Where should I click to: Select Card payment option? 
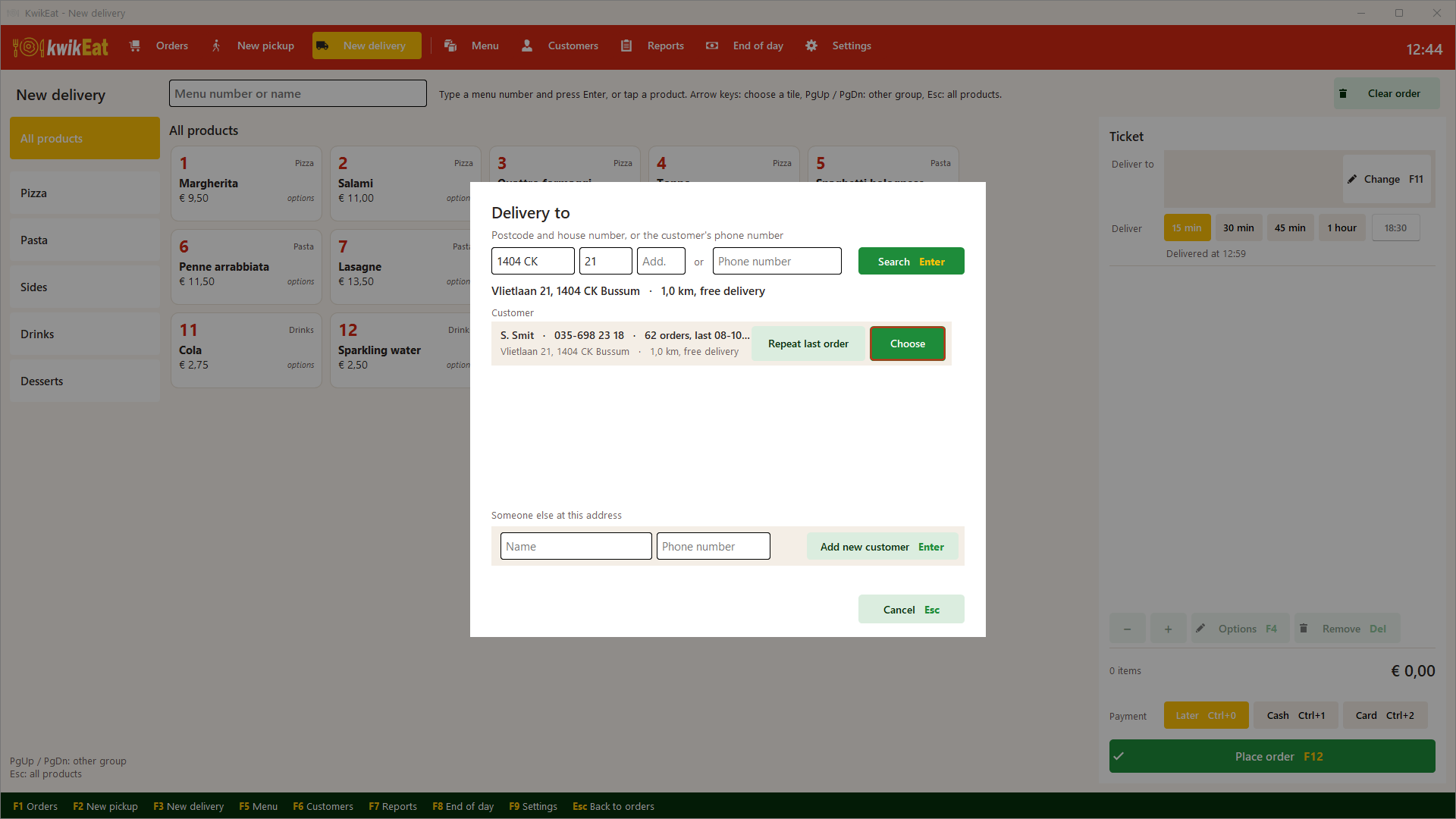1385,715
